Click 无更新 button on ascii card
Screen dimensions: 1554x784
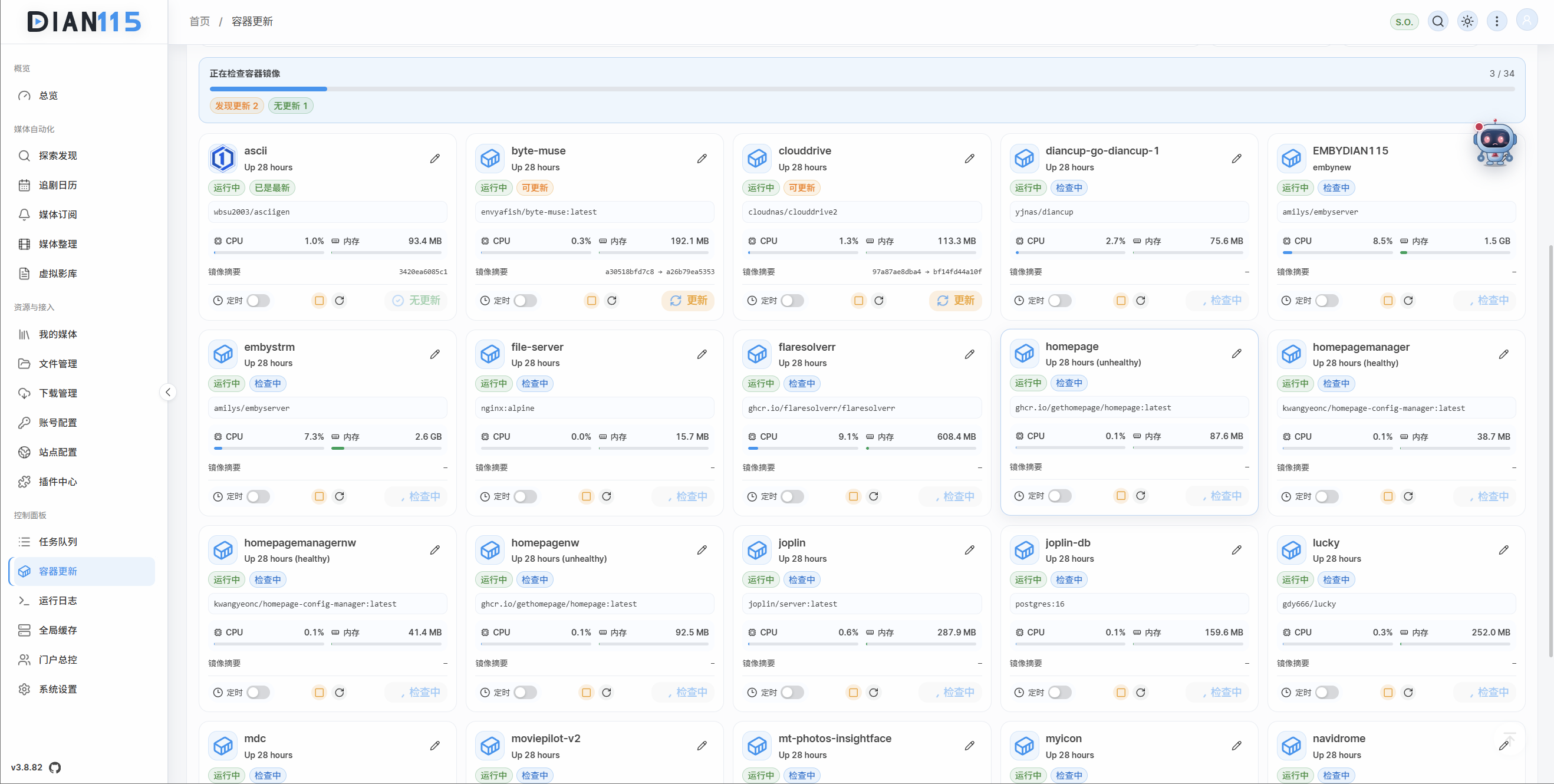[x=416, y=300]
